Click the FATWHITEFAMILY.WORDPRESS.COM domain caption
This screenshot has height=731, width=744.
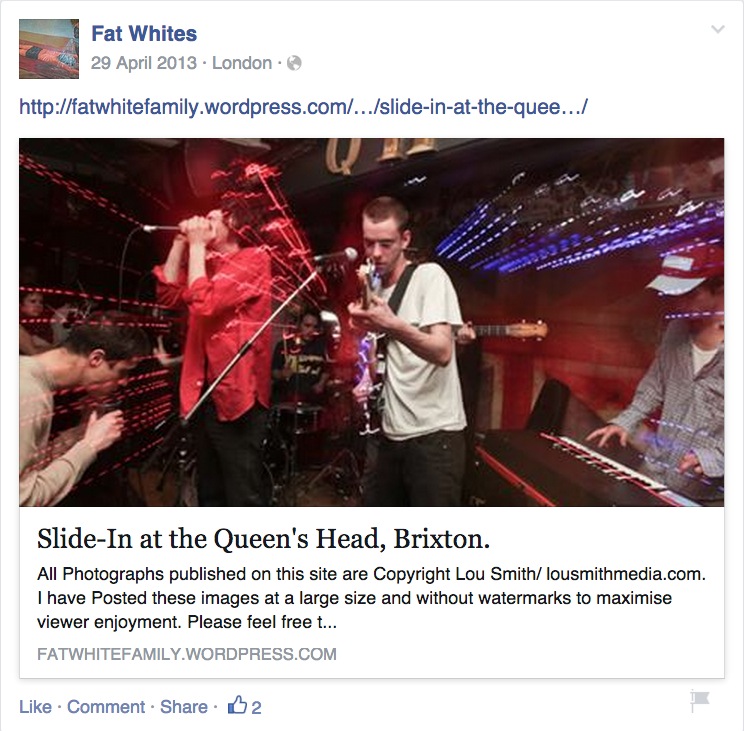[187, 654]
